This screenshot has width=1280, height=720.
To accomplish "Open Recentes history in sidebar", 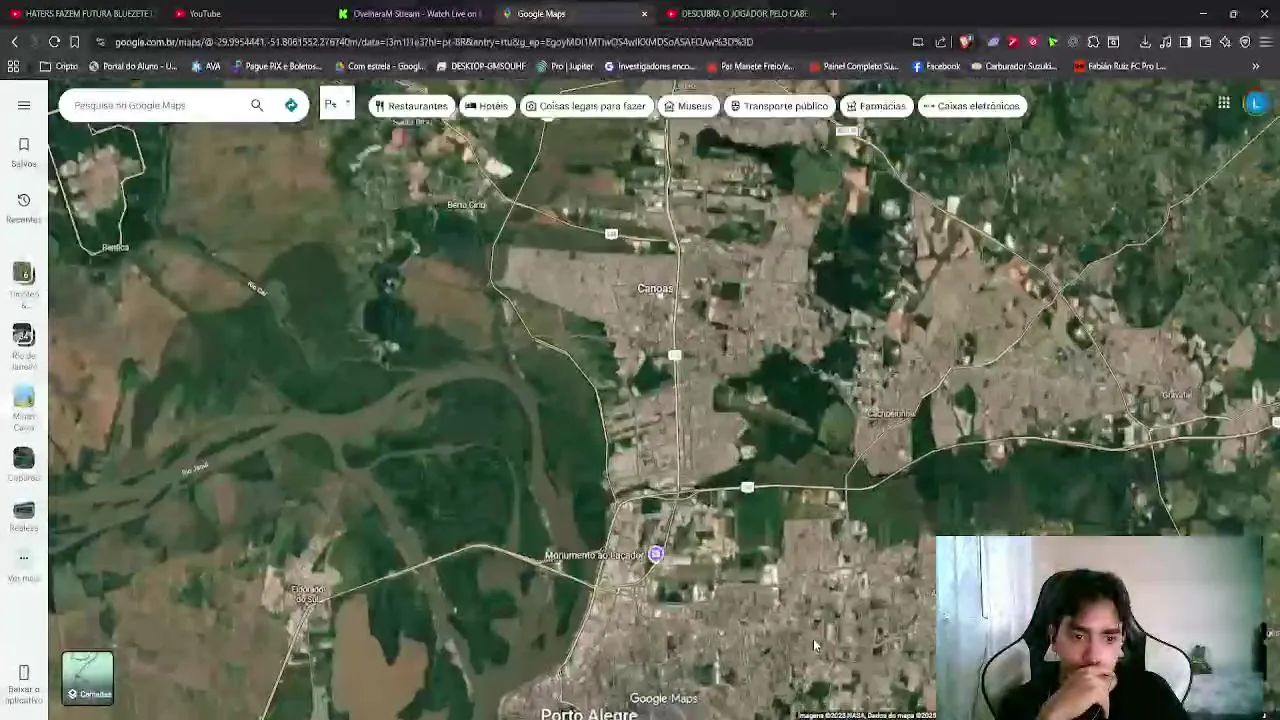I will pos(24,208).
